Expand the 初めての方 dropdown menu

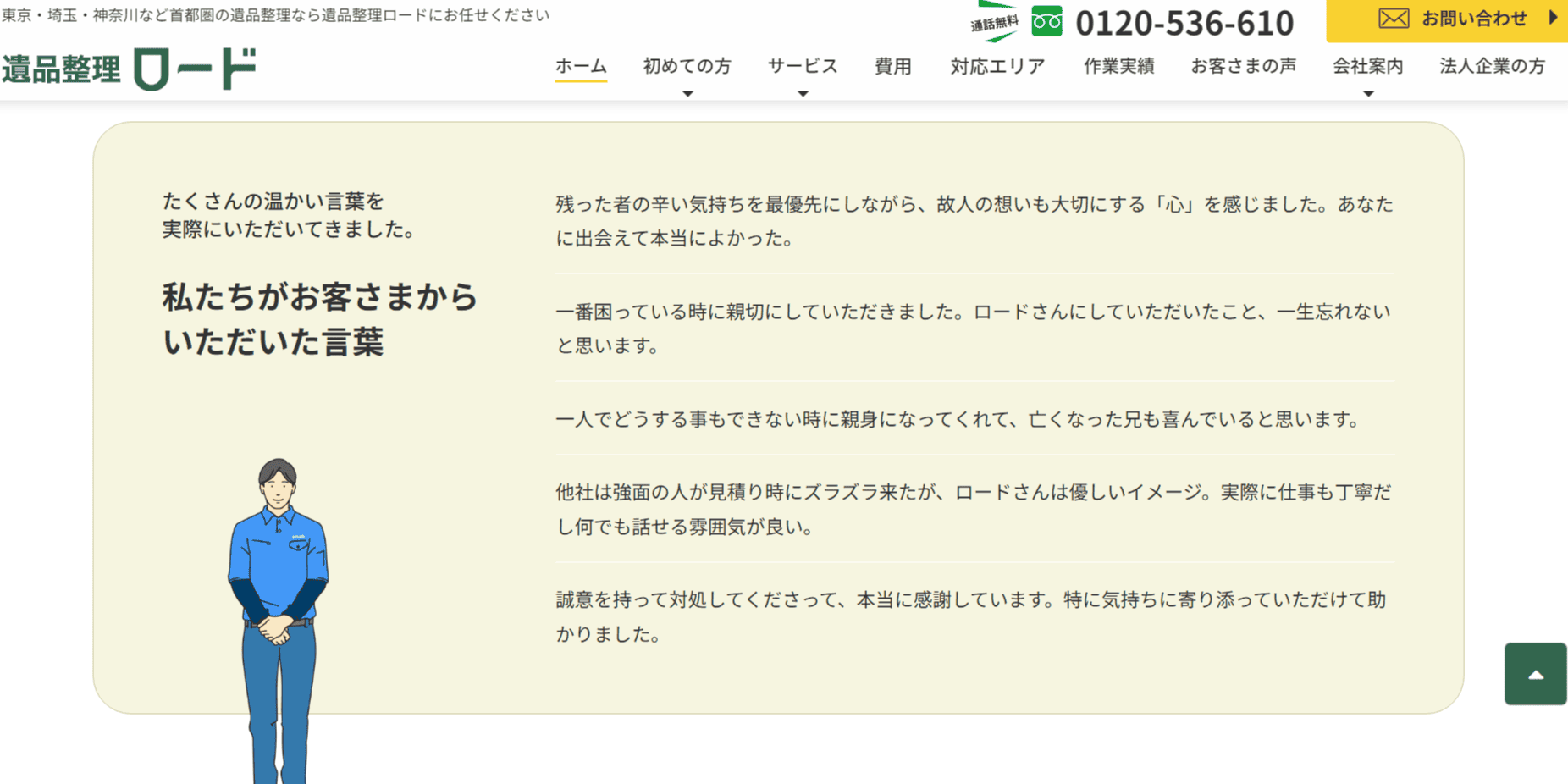687,91
